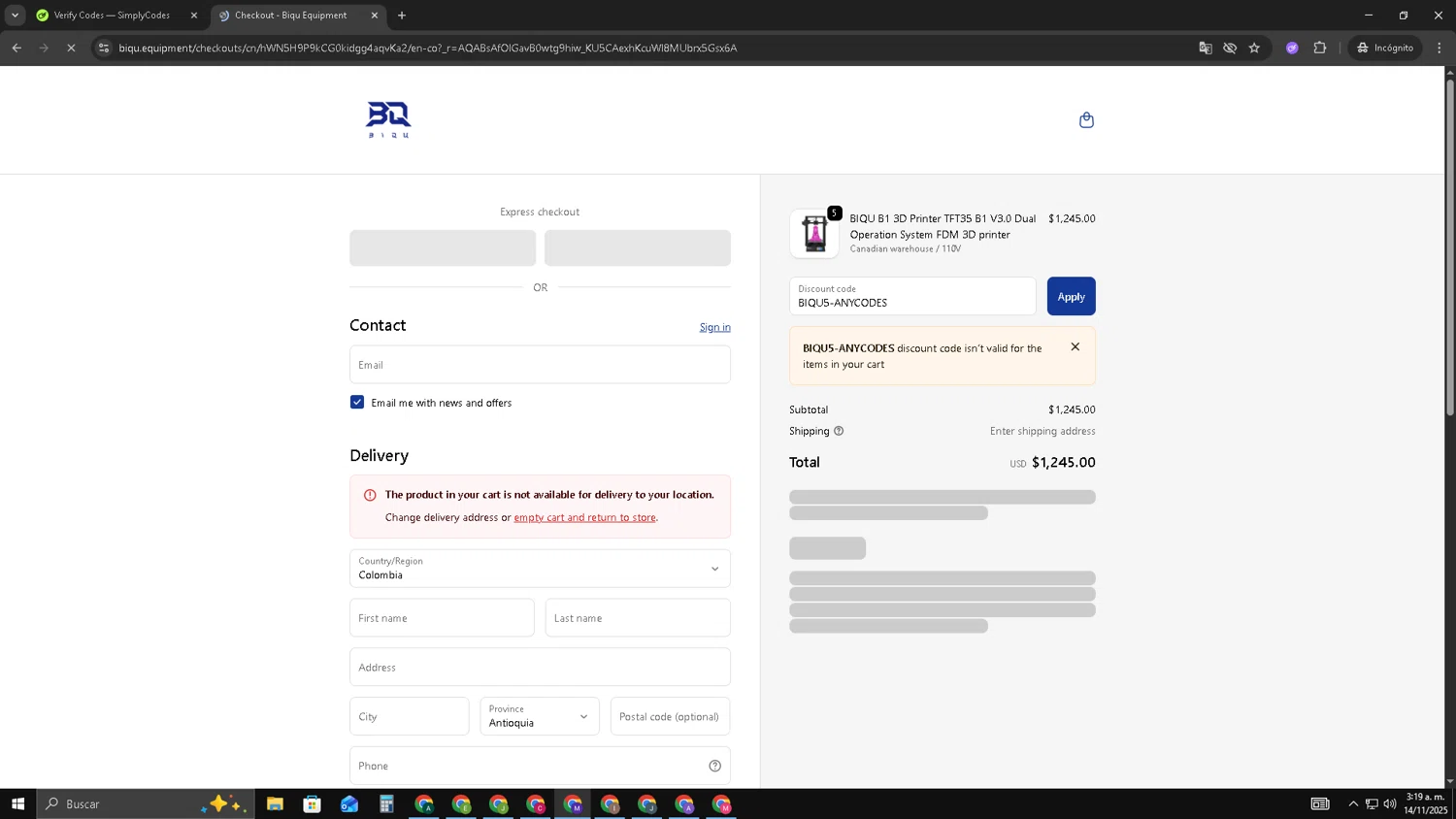
Task: Focus the Address field
Action: pos(540,668)
